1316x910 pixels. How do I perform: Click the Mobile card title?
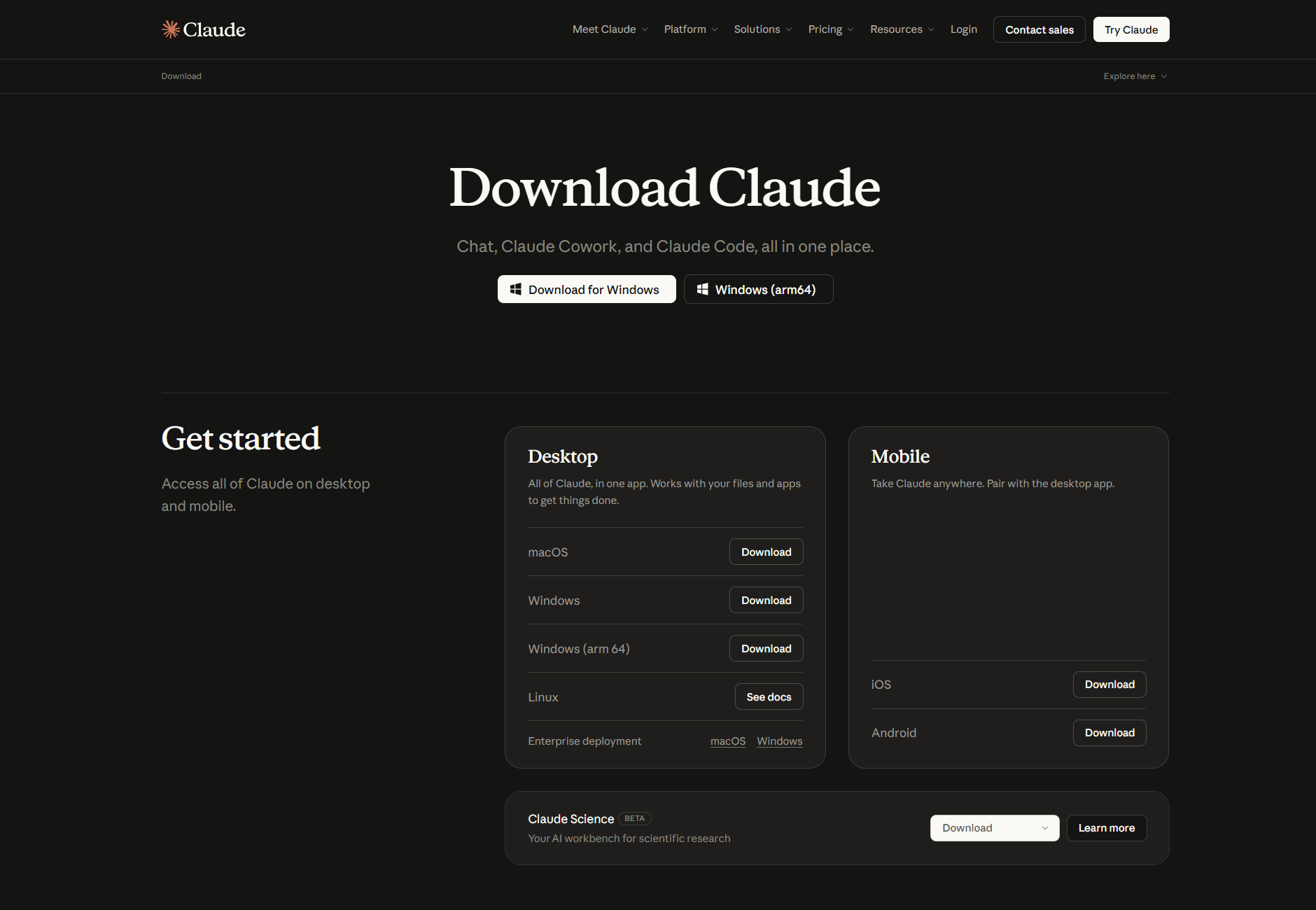click(900, 456)
